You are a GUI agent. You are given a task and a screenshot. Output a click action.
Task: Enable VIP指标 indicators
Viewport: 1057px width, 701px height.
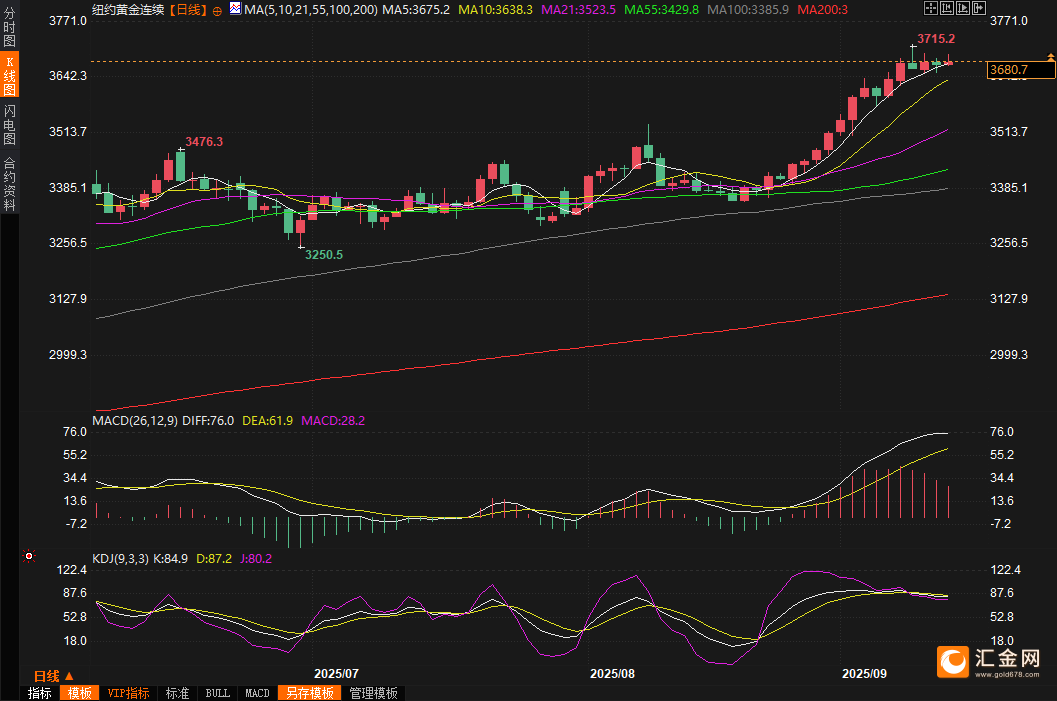click(128, 693)
